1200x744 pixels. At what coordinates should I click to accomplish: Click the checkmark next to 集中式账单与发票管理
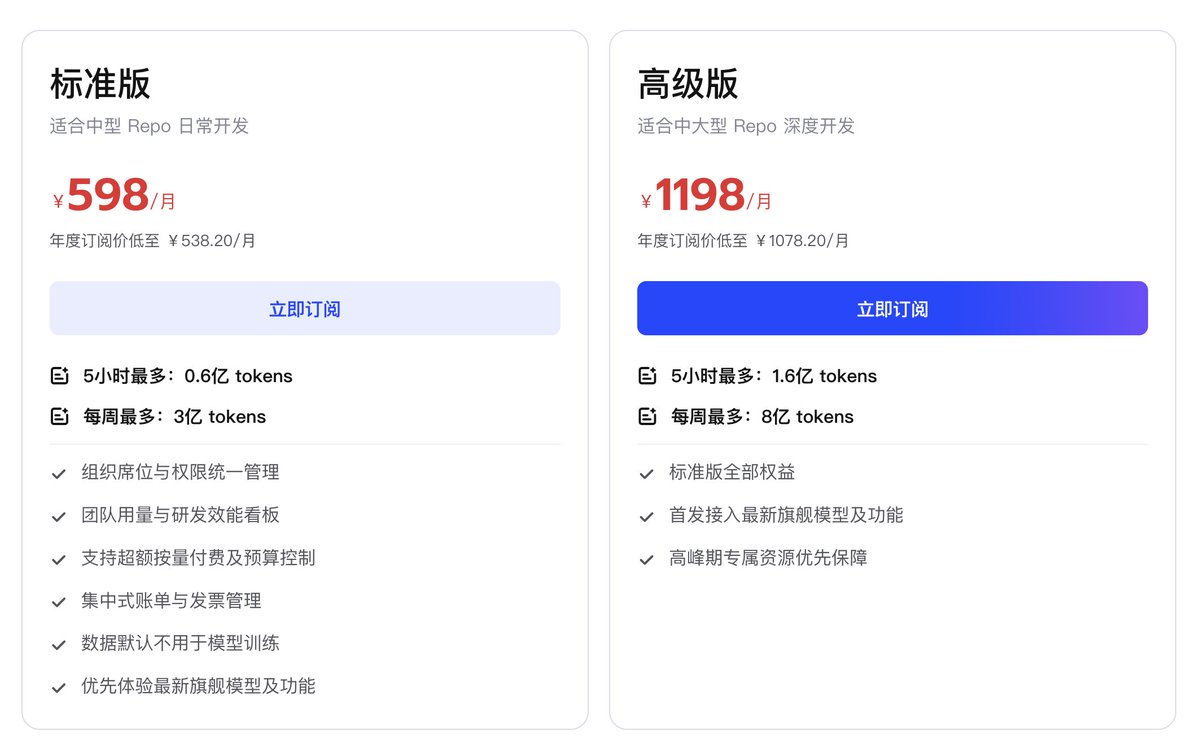pos(59,602)
